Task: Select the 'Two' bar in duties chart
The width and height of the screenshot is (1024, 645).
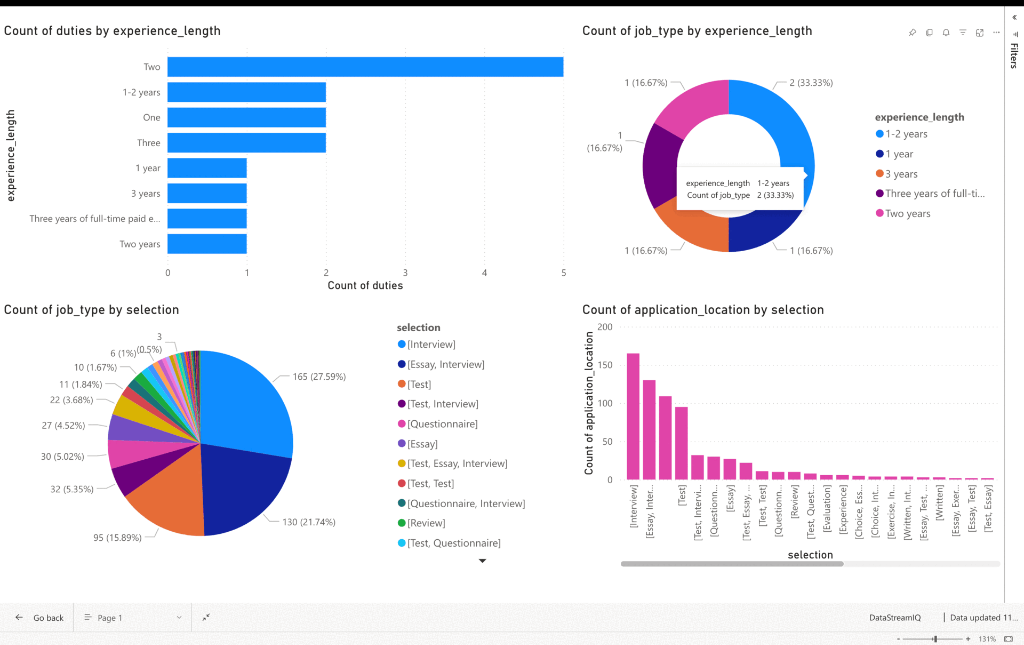Action: (365, 67)
